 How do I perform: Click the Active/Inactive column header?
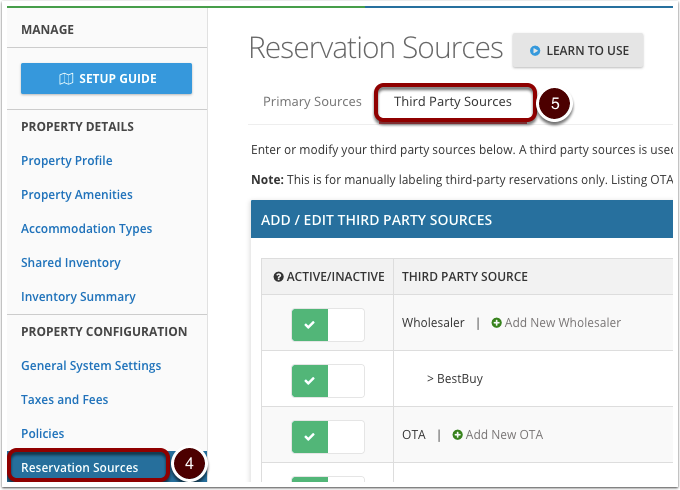pyautogui.click(x=335, y=277)
